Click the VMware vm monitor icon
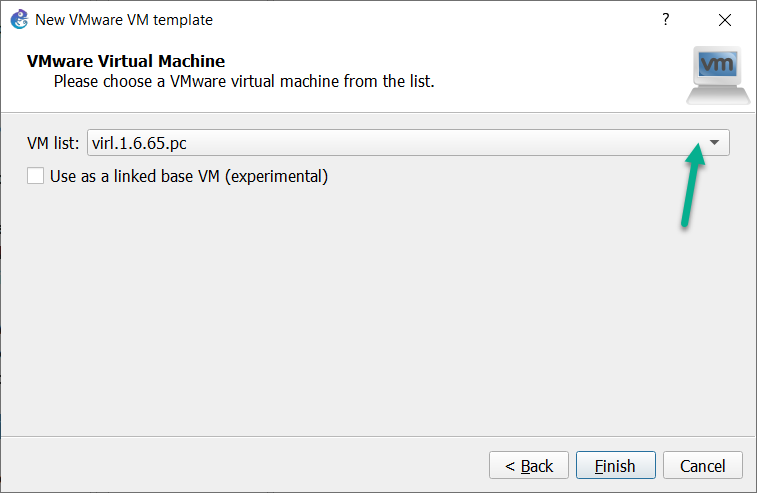 [718, 75]
